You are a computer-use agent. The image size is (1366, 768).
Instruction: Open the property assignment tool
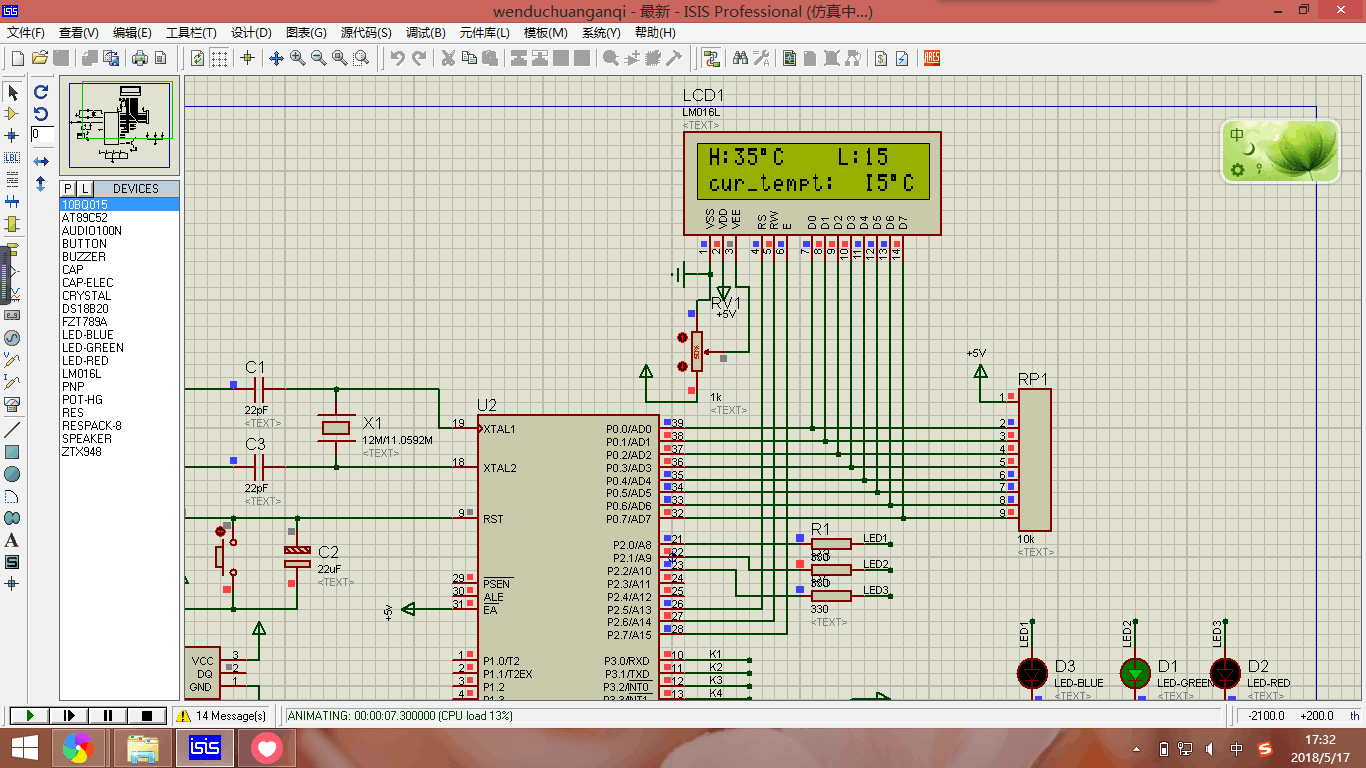pos(761,58)
